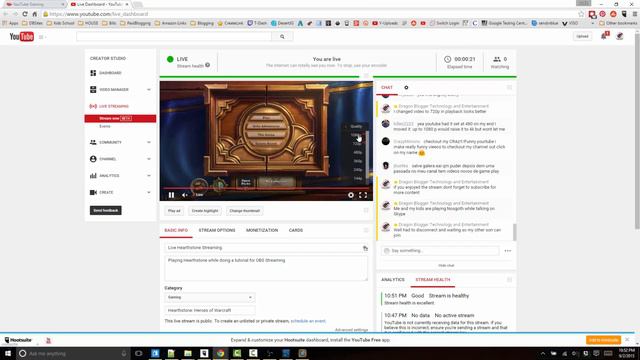640x360 pixels.
Task: Click the Create sidebar icon
Action: (93, 192)
